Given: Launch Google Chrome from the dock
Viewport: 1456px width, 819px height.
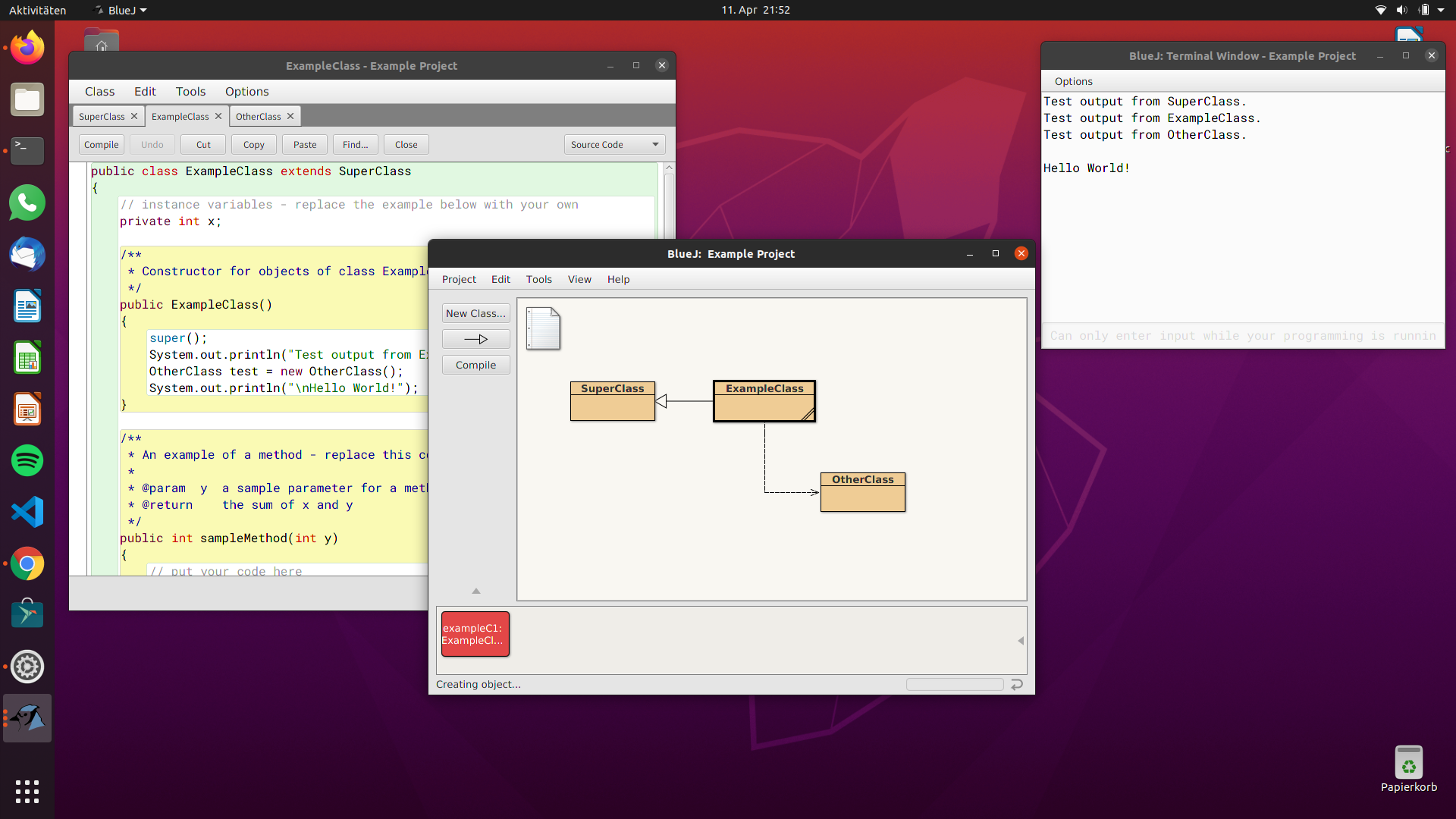Looking at the screenshot, I should click(x=27, y=563).
